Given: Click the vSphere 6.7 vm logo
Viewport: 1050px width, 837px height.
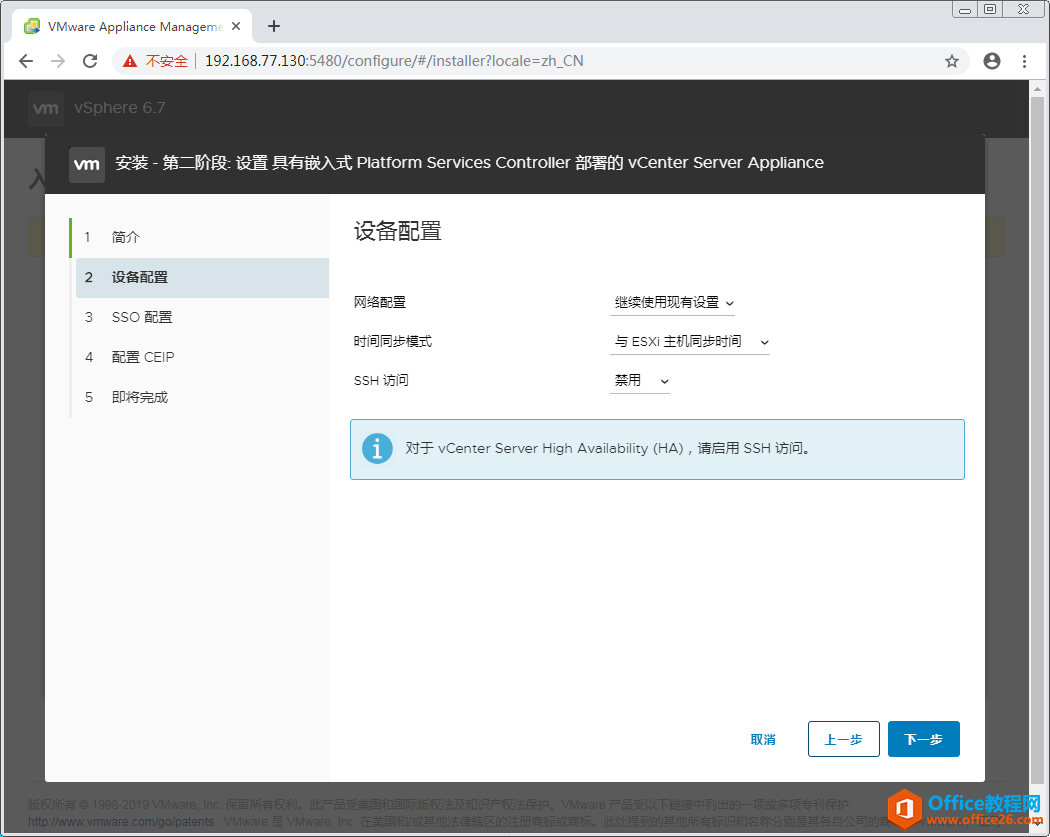Looking at the screenshot, I should pos(46,108).
